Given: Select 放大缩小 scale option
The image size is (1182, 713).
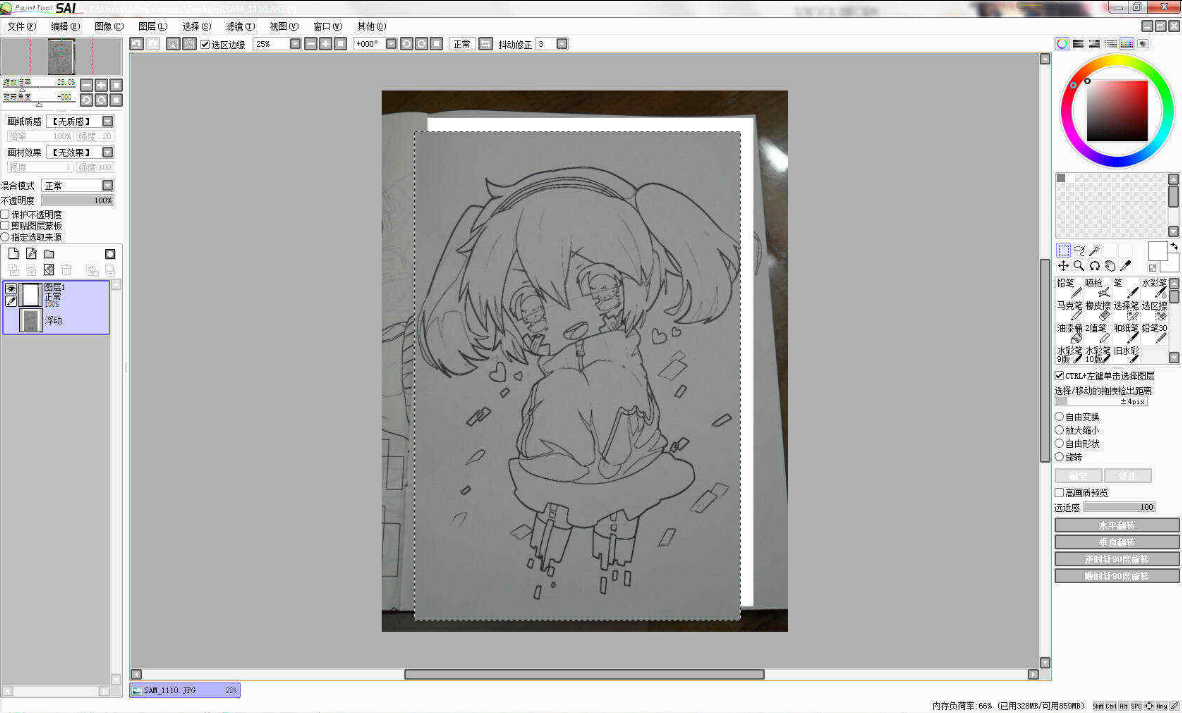Looking at the screenshot, I should tap(1059, 430).
